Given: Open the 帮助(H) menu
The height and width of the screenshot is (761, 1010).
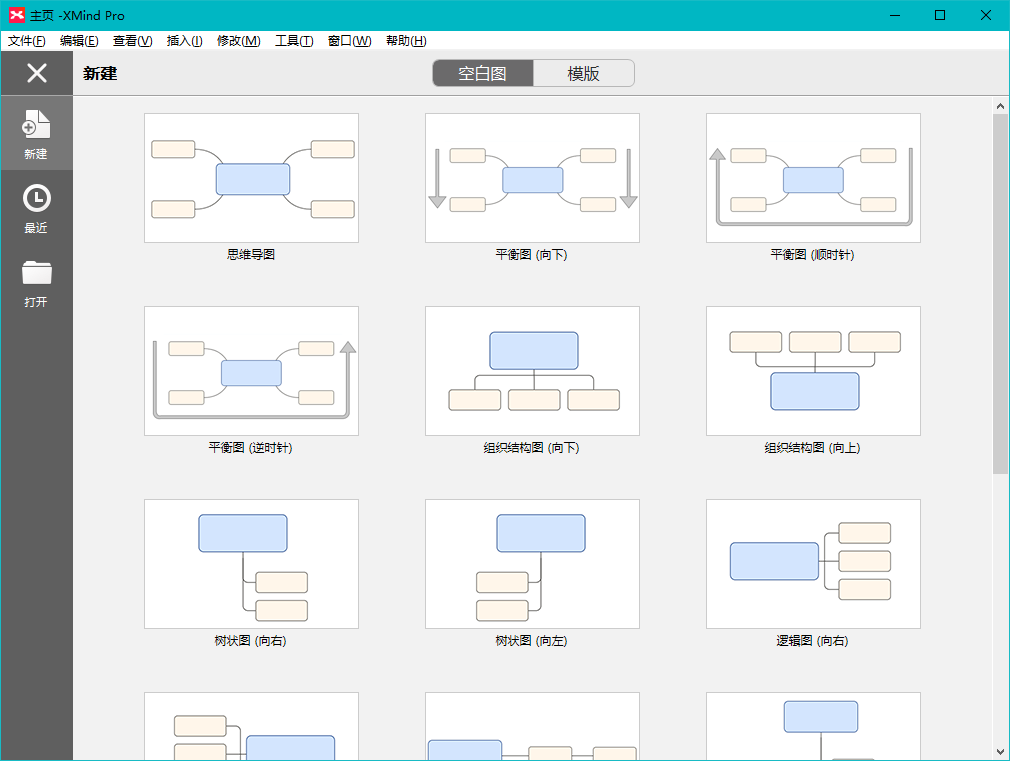Looking at the screenshot, I should 406,41.
